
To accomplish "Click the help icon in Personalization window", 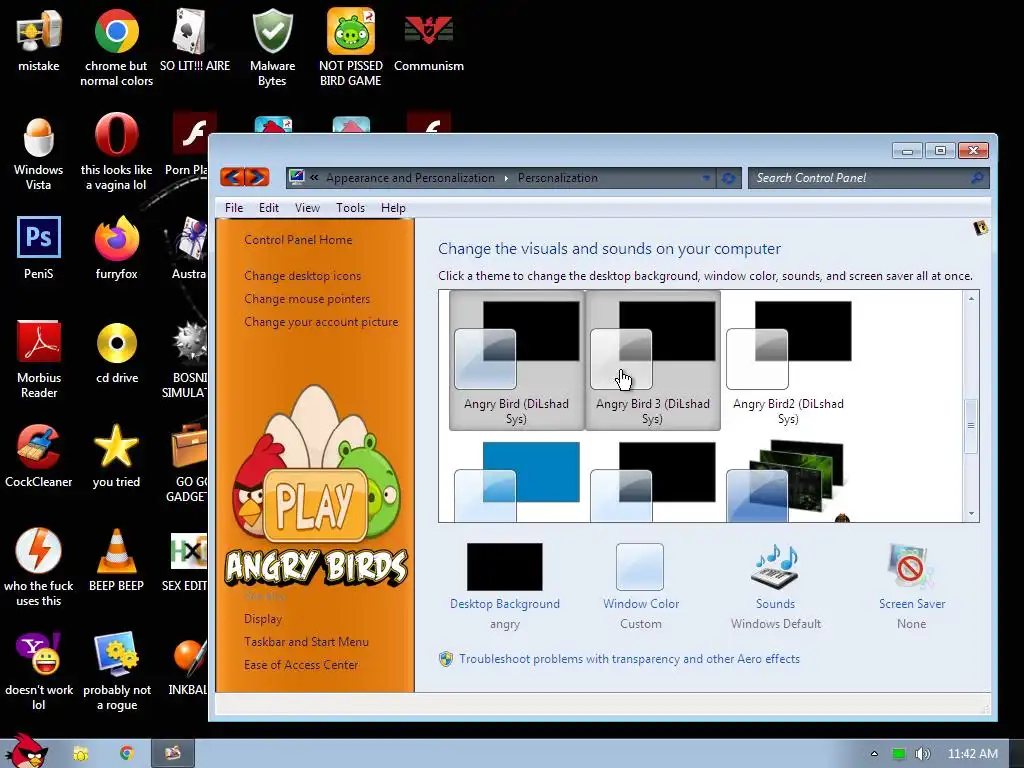I will click(x=980, y=228).
